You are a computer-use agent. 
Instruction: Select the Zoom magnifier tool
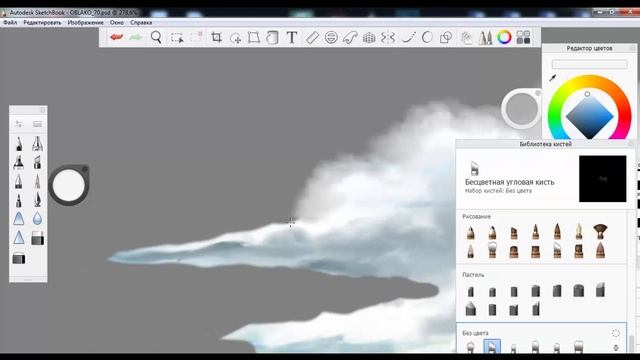click(156, 38)
